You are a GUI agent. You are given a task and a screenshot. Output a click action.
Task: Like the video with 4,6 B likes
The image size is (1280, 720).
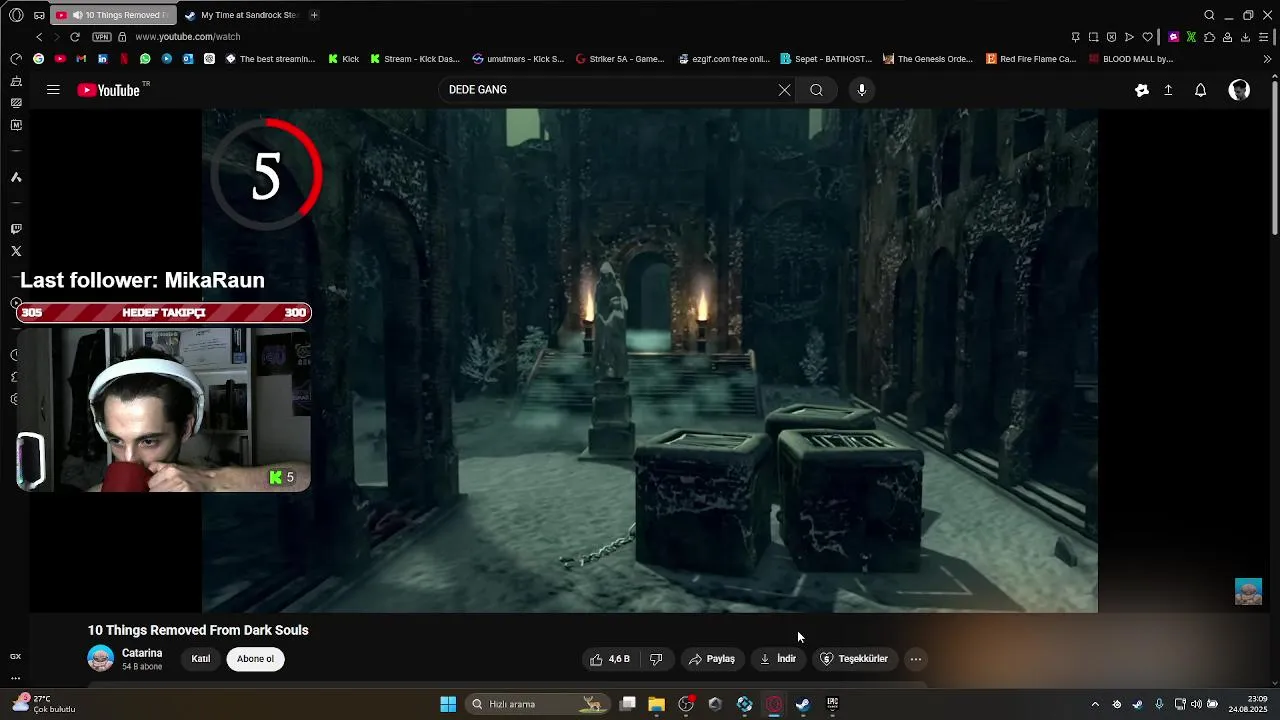(610, 659)
